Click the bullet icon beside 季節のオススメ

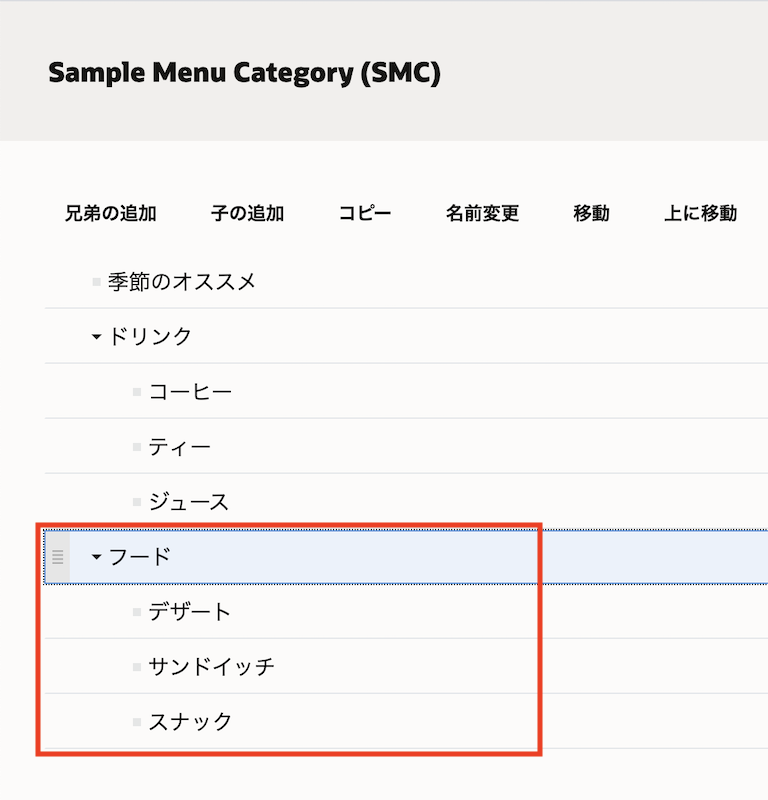(97, 283)
